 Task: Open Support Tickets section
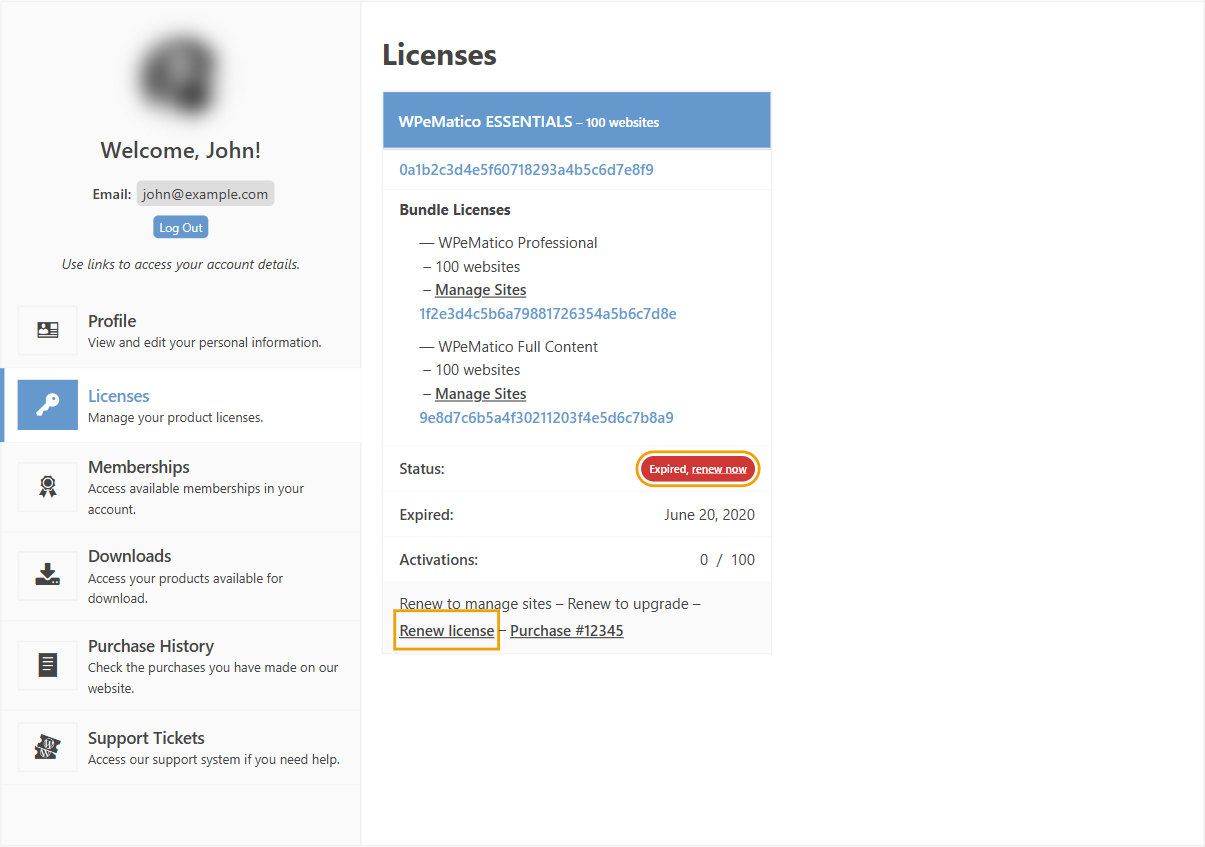pyautogui.click(x=181, y=747)
